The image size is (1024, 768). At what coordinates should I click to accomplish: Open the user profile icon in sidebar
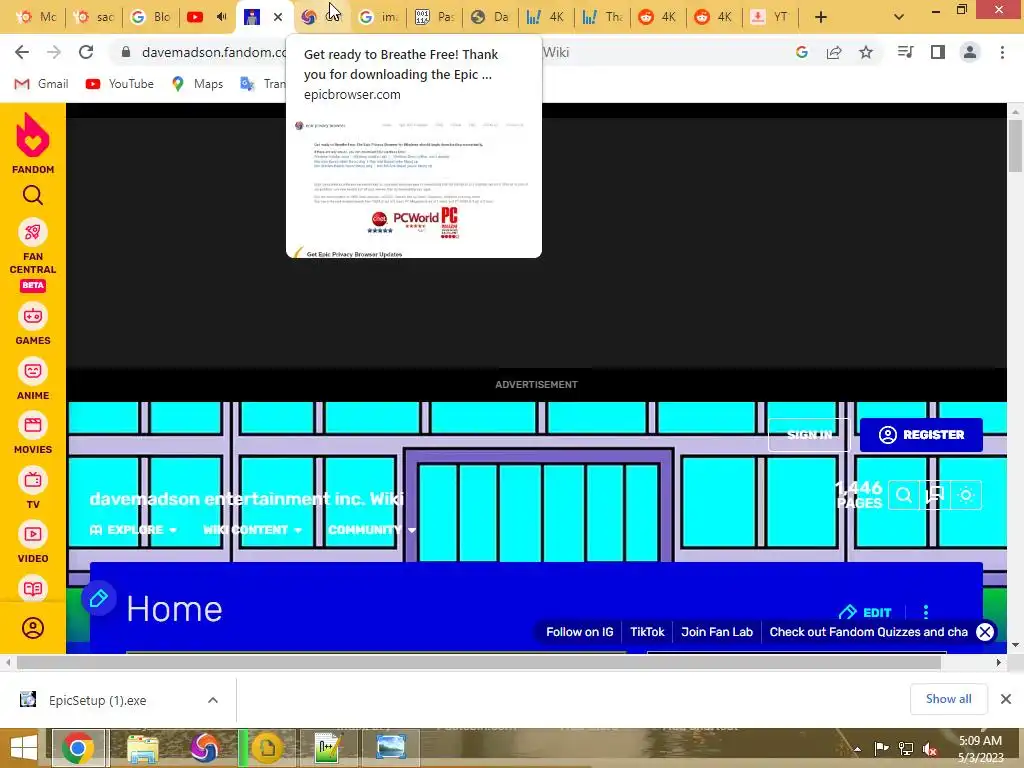(33, 628)
